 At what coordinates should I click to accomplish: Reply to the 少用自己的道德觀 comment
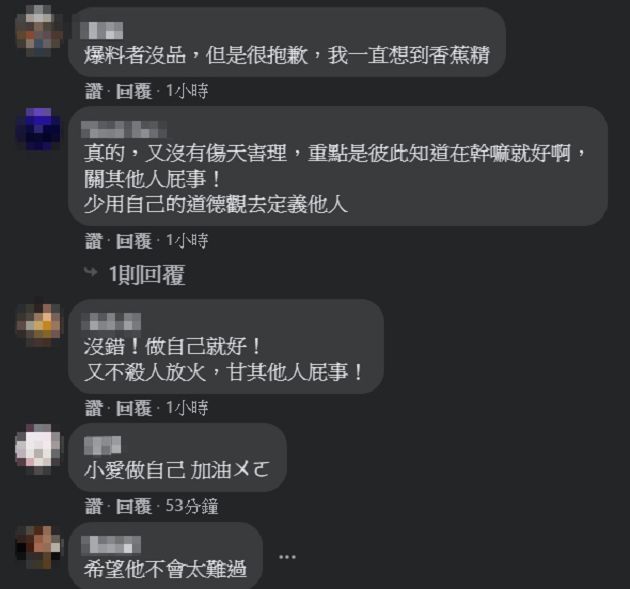(133, 241)
